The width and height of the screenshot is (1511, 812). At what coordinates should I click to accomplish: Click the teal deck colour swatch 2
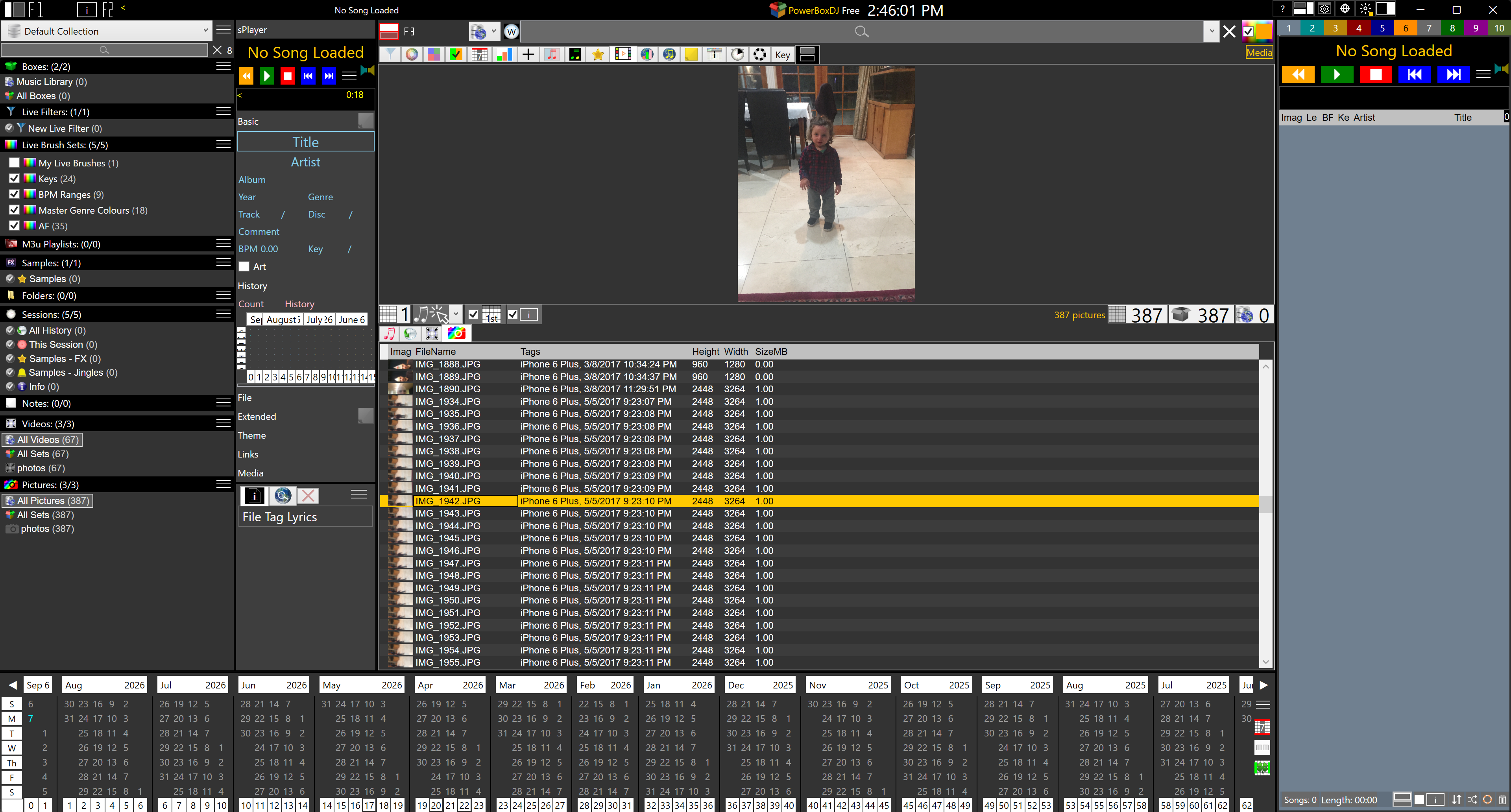point(1312,28)
